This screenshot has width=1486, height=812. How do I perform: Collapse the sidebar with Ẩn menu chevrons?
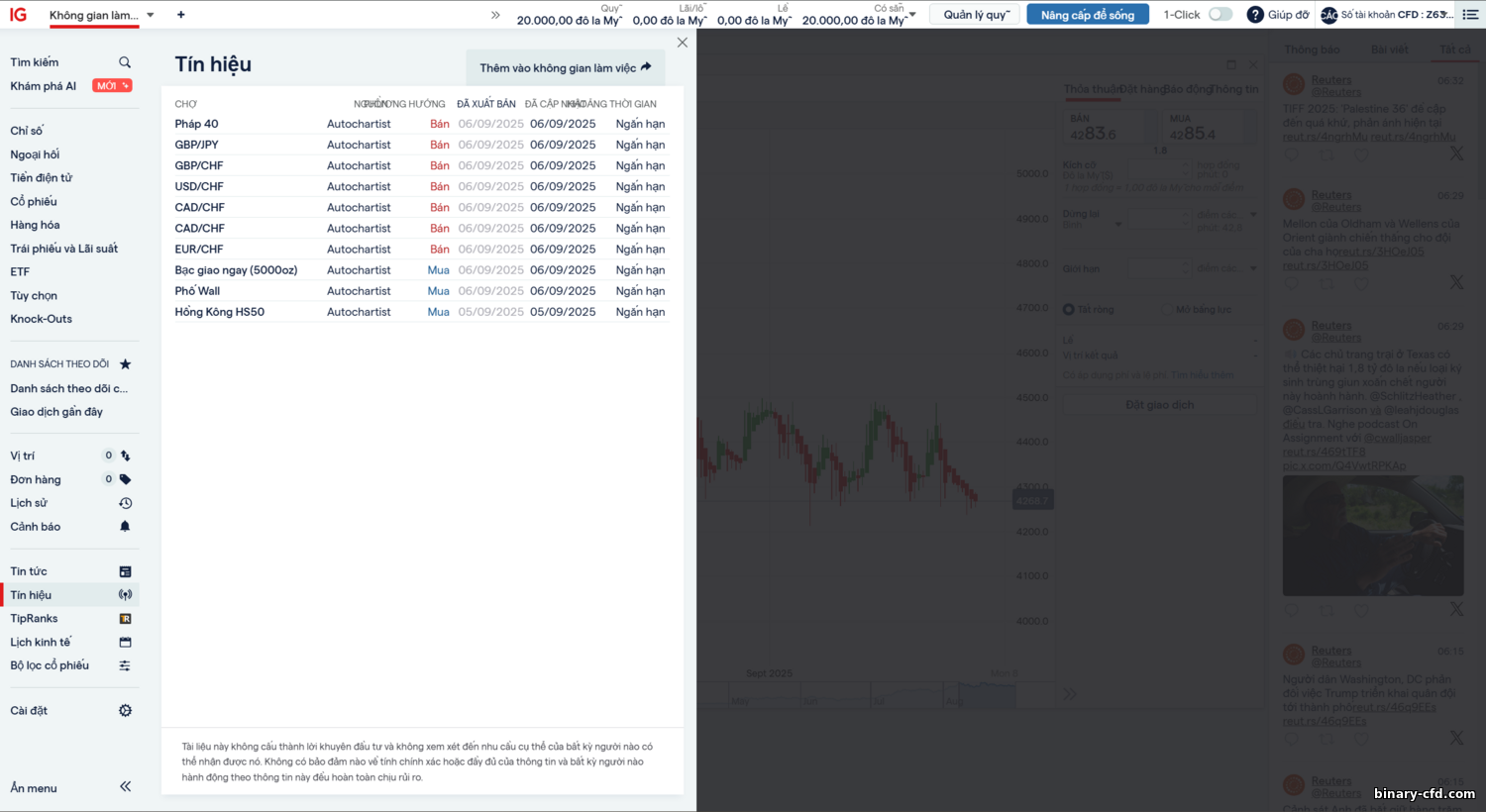(125, 787)
